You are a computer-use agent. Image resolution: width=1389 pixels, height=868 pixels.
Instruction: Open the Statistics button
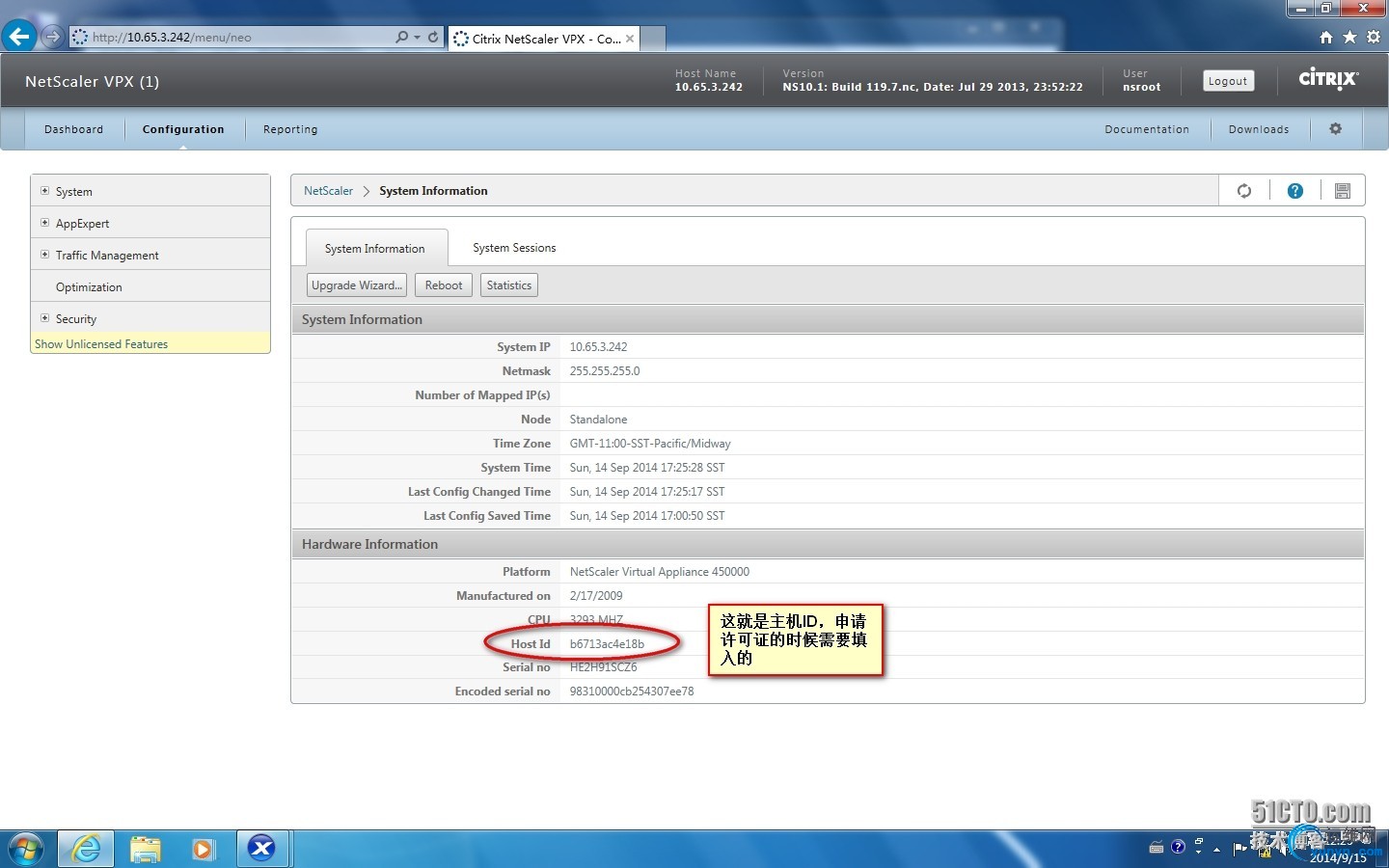pos(509,285)
